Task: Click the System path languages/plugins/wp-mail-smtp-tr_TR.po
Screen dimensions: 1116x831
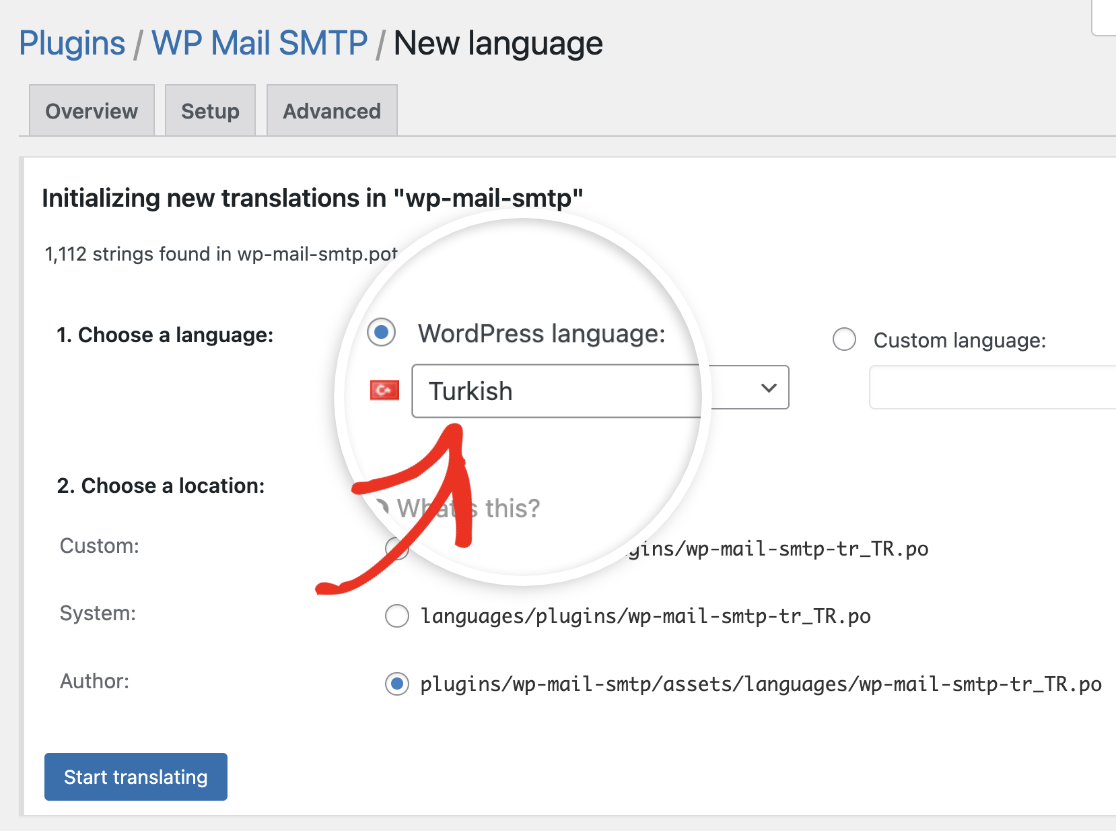Action: point(646,616)
